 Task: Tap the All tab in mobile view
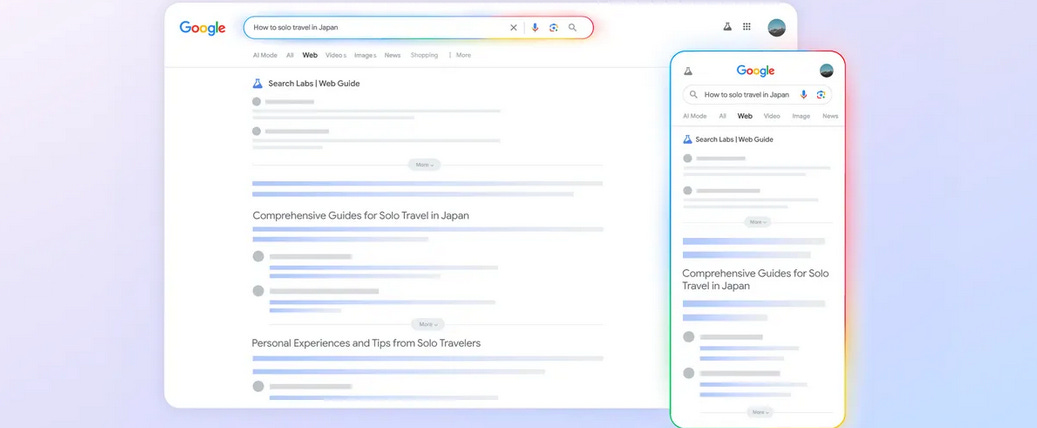(x=722, y=116)
